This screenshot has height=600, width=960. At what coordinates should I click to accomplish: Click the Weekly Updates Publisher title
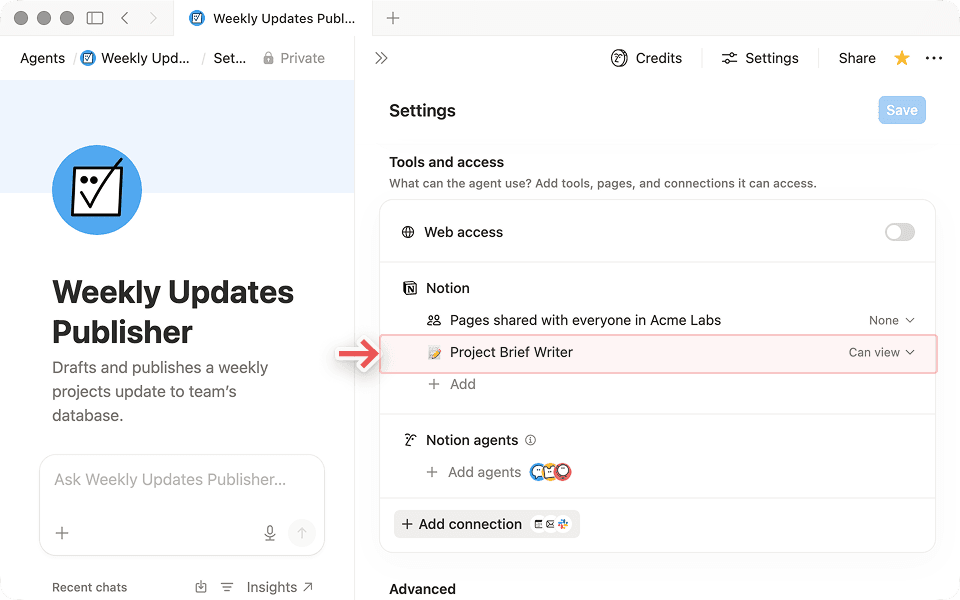(173, 312)
